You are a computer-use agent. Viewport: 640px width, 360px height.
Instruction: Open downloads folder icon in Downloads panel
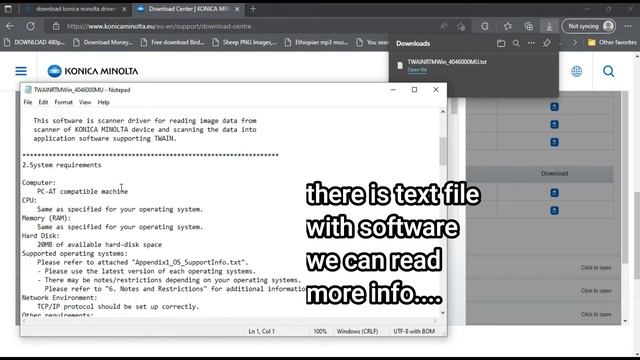pyautogui.click(x=501, y=43)
